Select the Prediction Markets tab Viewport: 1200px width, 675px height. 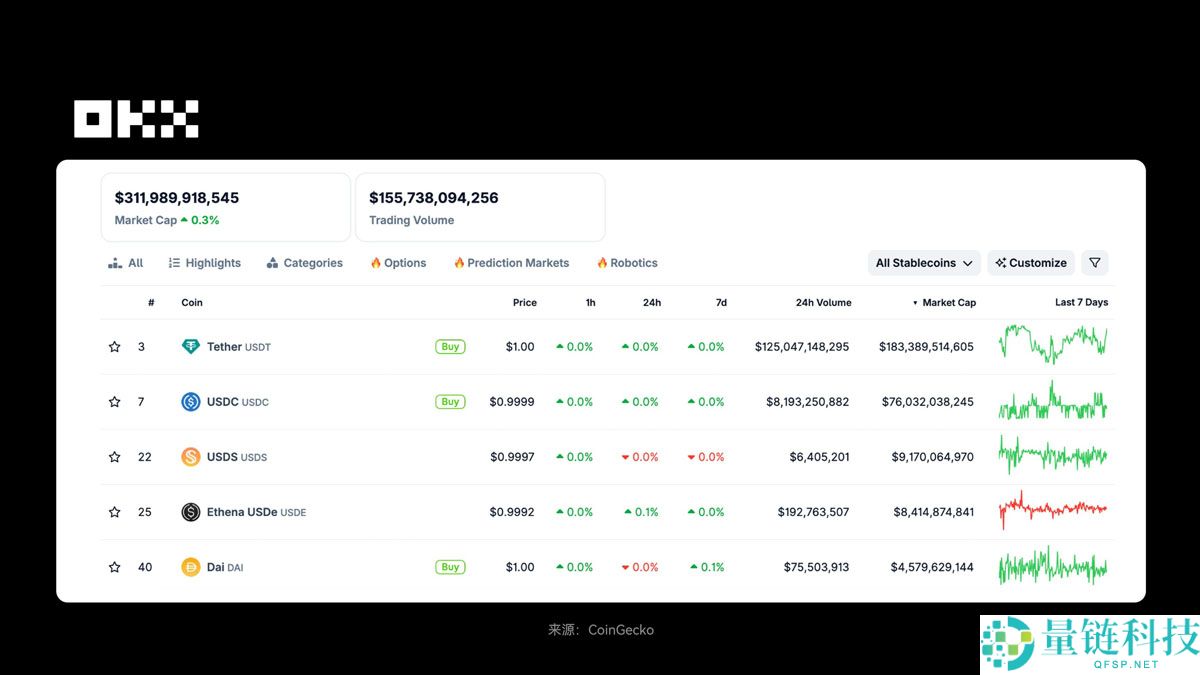tap(511, 263)
